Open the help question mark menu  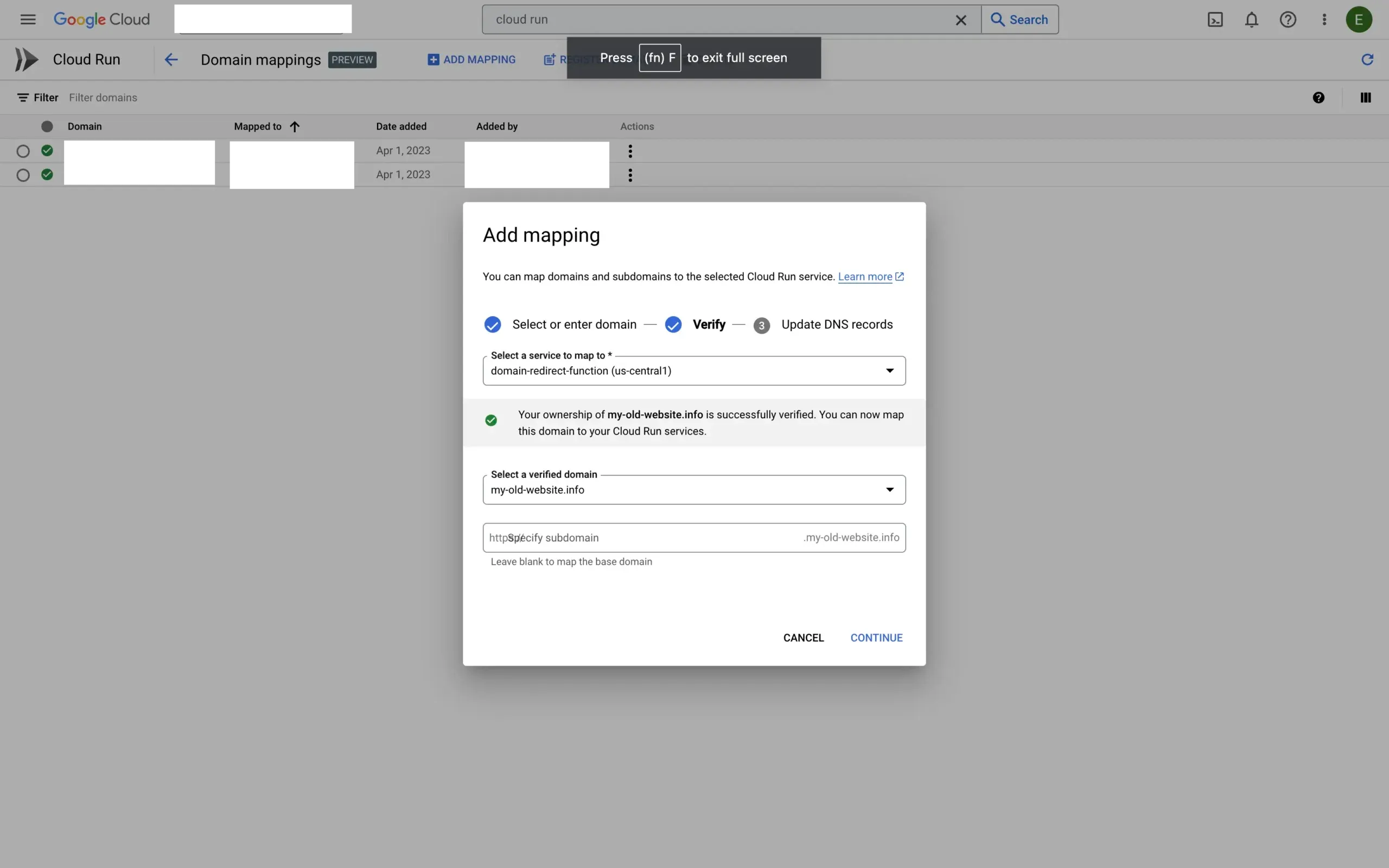[x=1288, y=20]
